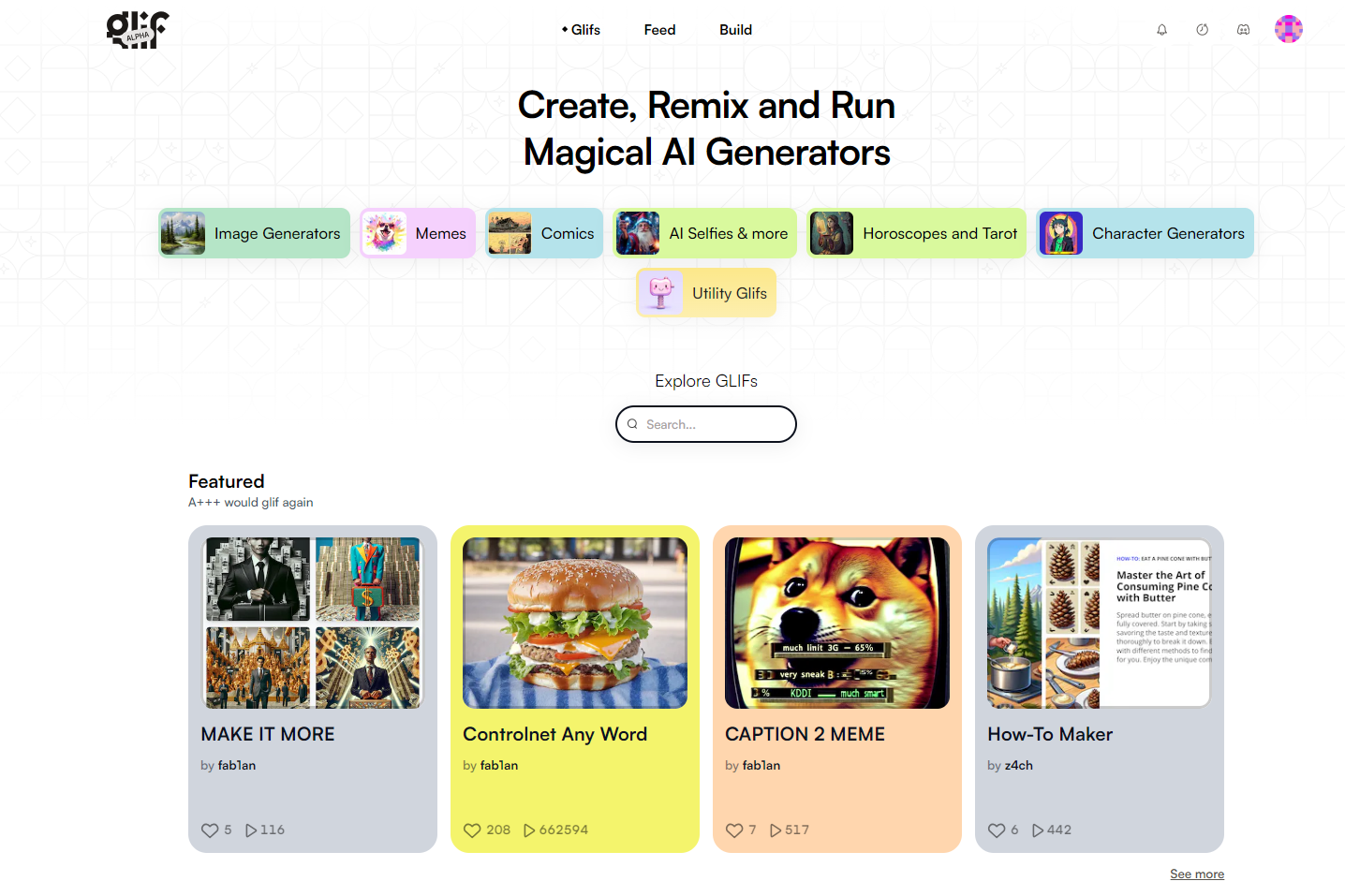Open the notifications bell icon
This screenshot has width=1345, height=896.
point(1161,30)
